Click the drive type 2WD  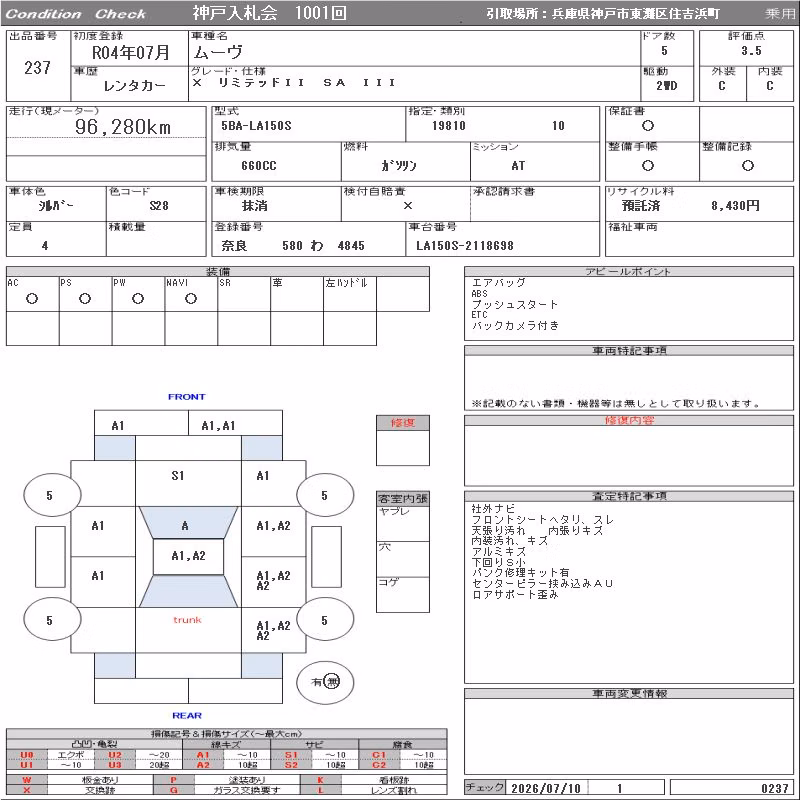666,86
